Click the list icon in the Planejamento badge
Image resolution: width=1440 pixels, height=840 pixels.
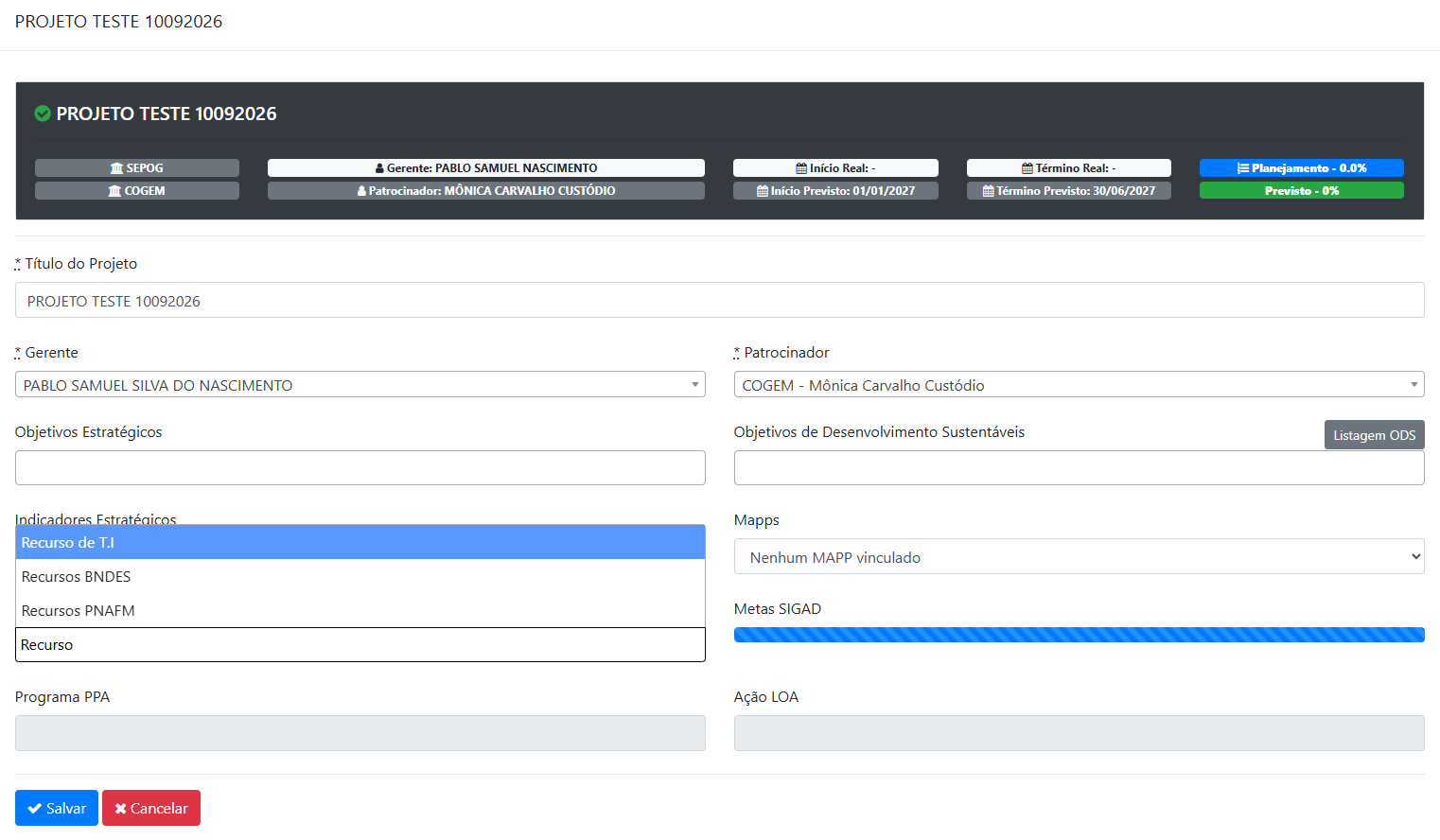1243,168
